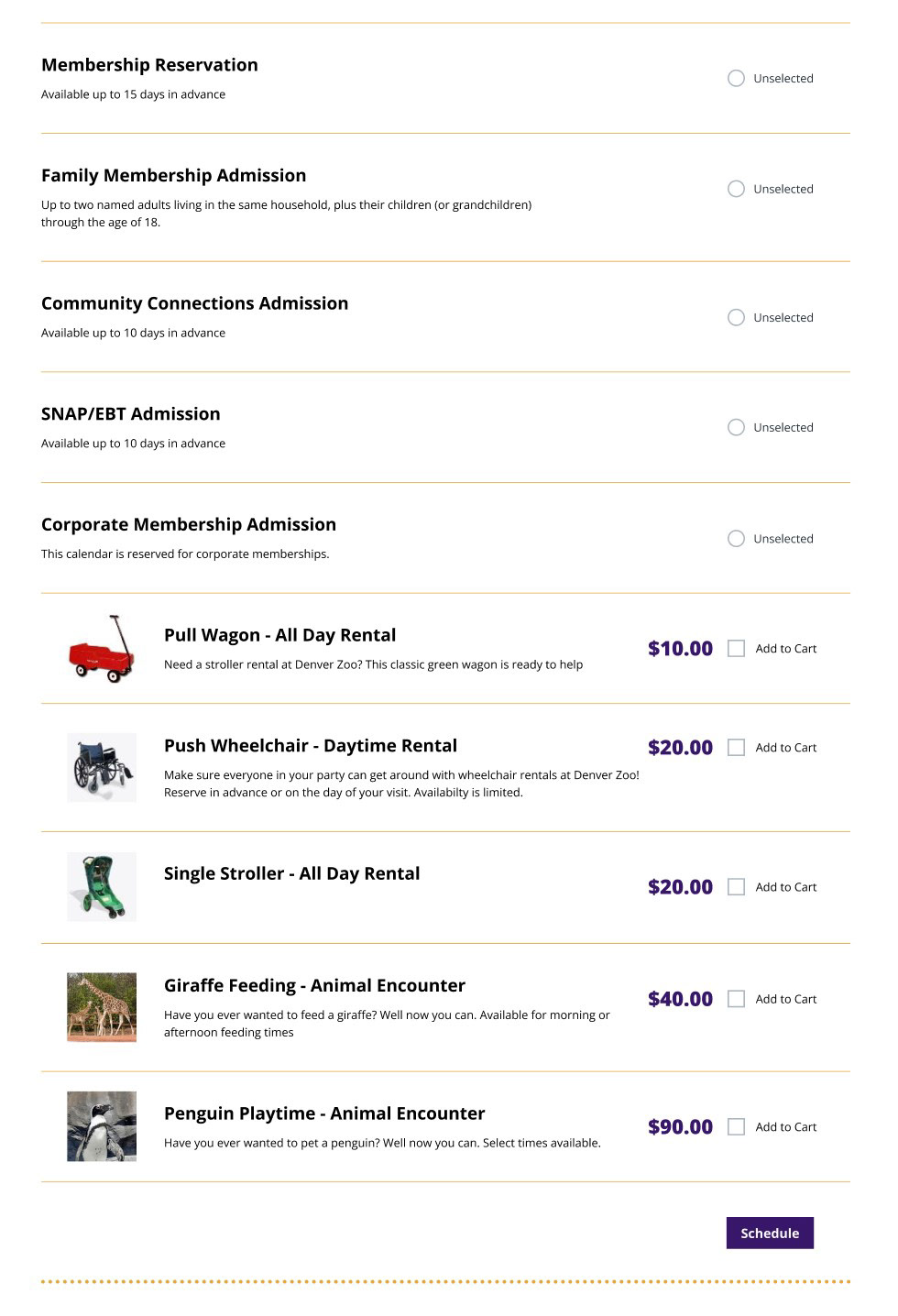Image resolution: width=898 pixels, height=1316 pixels.
Task: Click the purple Schedule button
Action: point(770,1233)
